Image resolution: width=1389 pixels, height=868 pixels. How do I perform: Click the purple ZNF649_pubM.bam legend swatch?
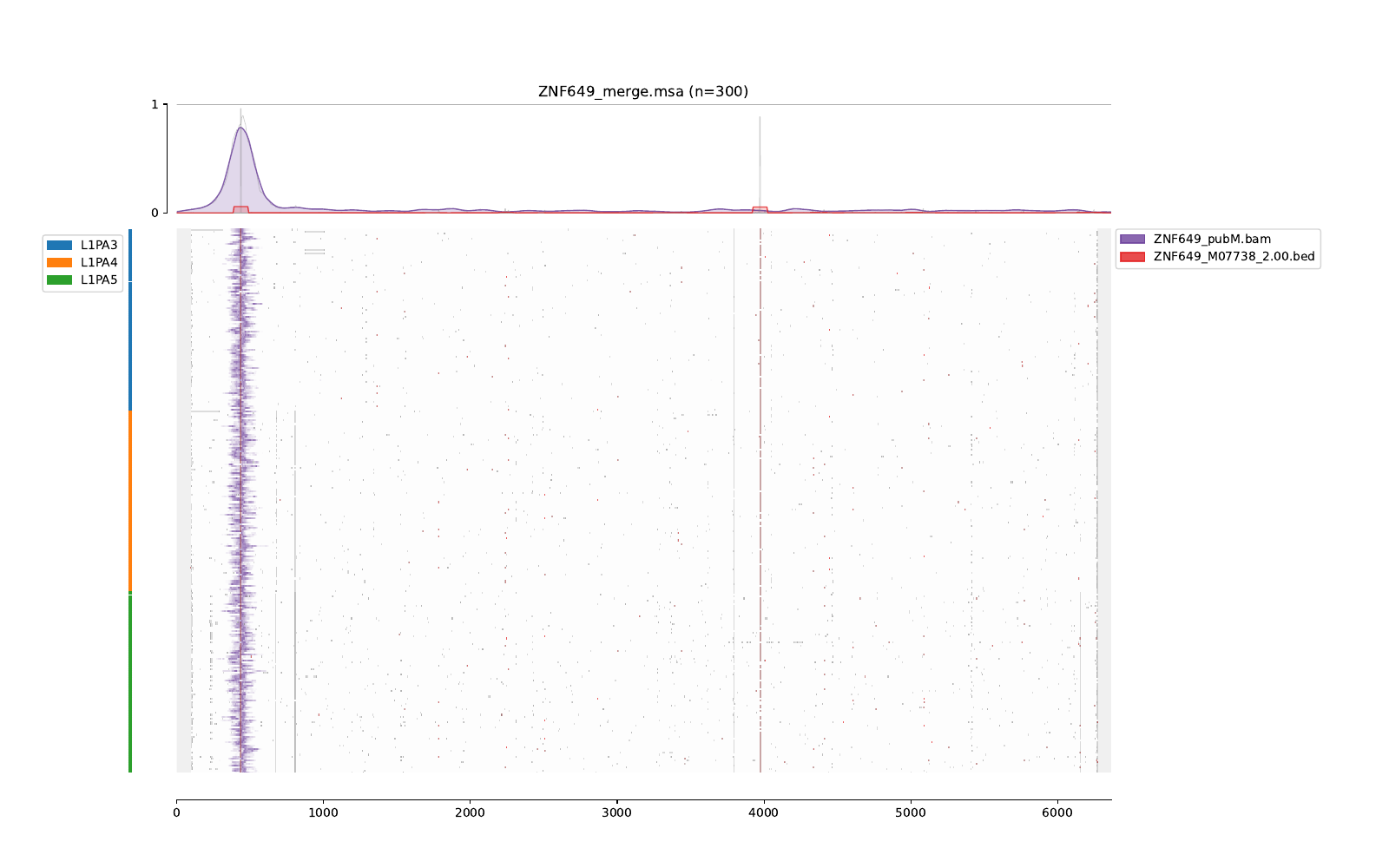(x=1132, y=239)
